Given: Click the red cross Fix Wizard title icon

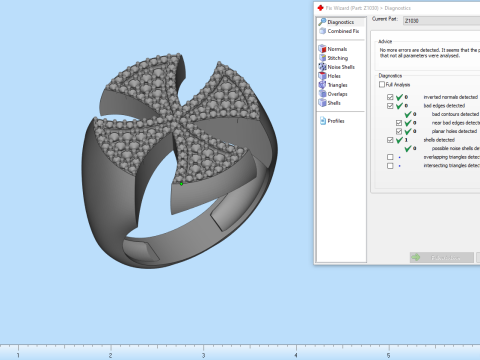Looking at the screenshot, I should click(x=320, y=8).
